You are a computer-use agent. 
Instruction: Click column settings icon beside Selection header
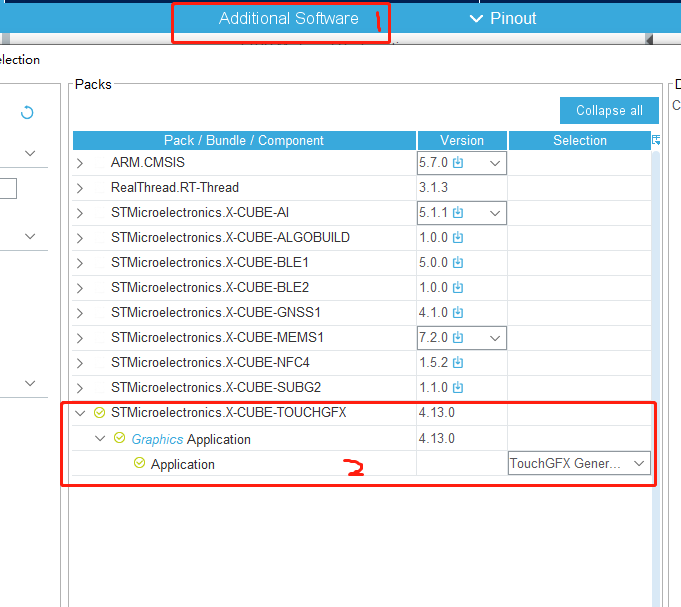[x=656, y=140]
